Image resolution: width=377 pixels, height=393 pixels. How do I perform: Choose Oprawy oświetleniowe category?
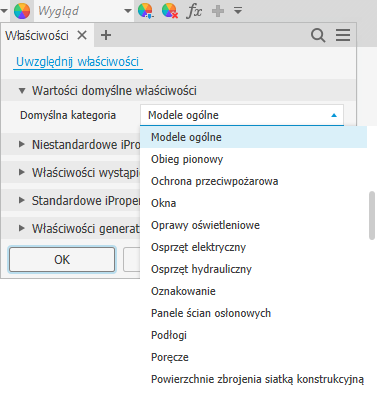[253, 225]
